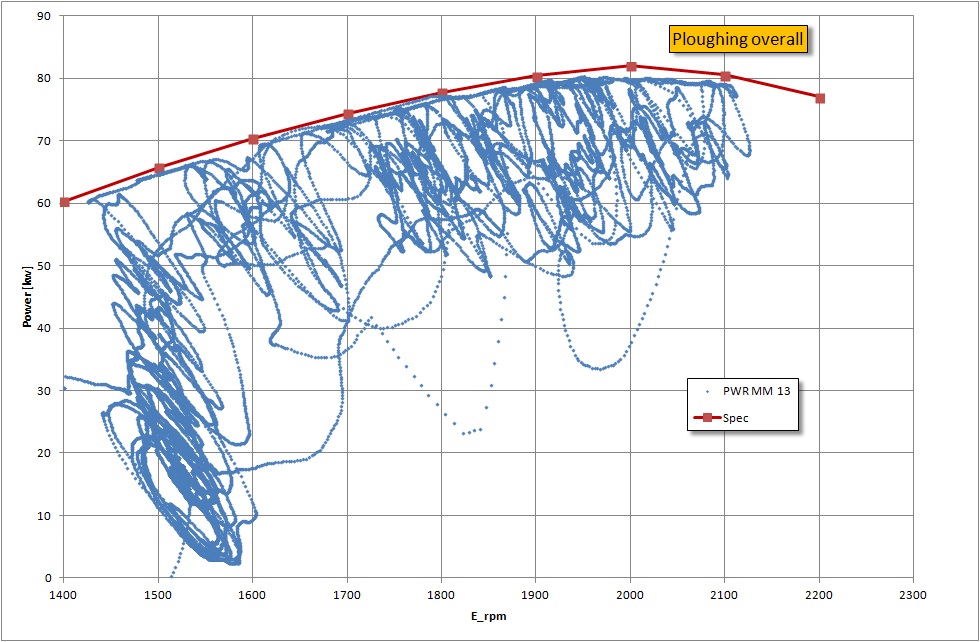Click the Spec marker at 2100 rpm
The image size is (980, 642).
[x=725, y=76]
